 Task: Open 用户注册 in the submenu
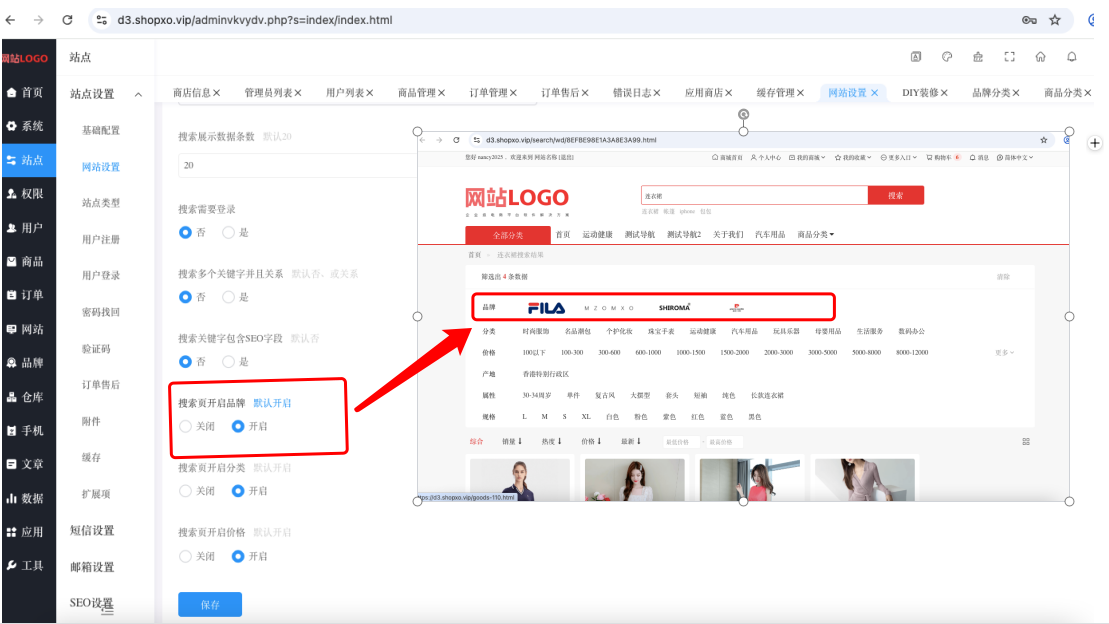[x=101, y=240]
